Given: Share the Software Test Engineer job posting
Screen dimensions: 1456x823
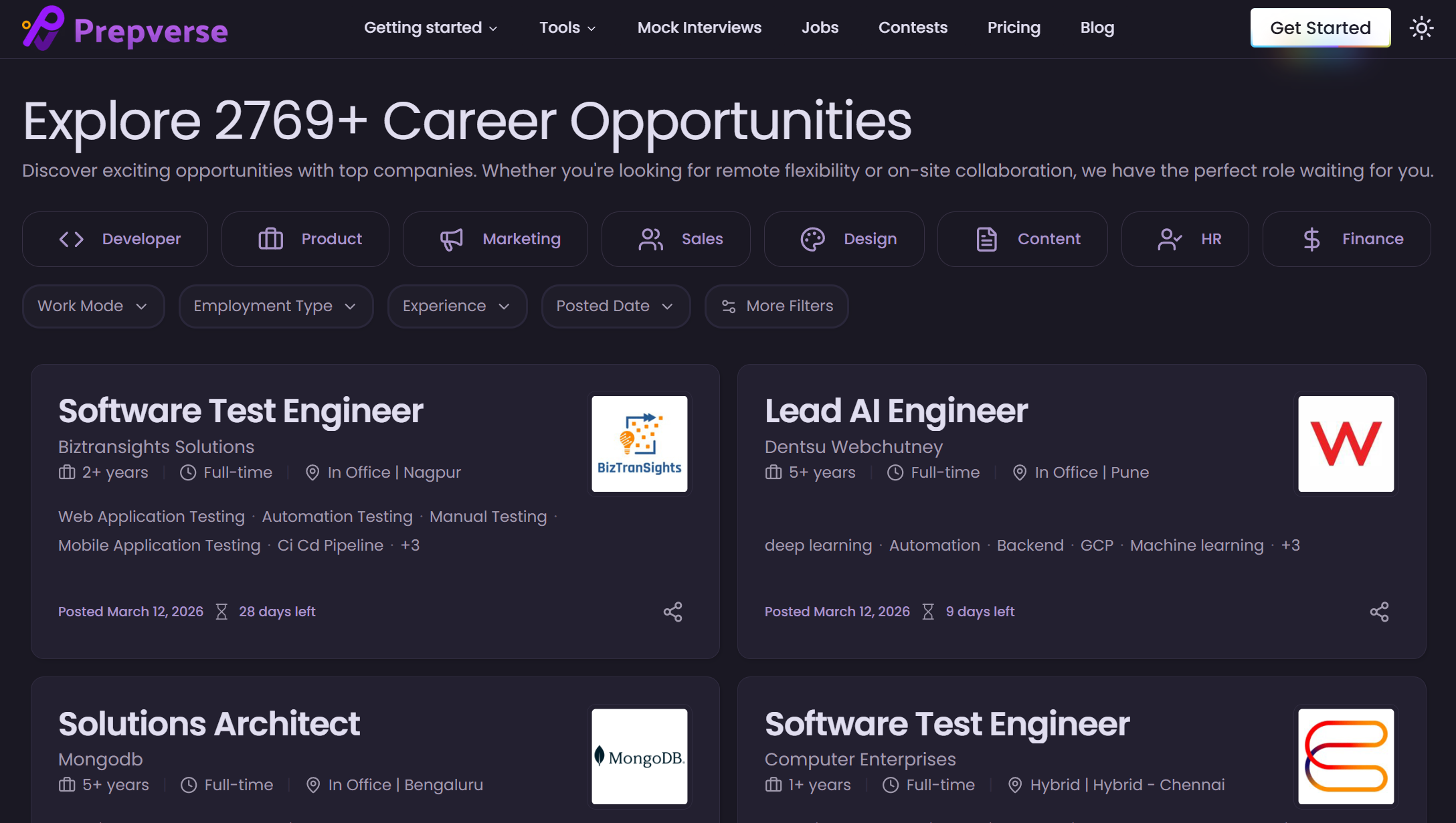Looking at the screenshot, I should [673, 611].
